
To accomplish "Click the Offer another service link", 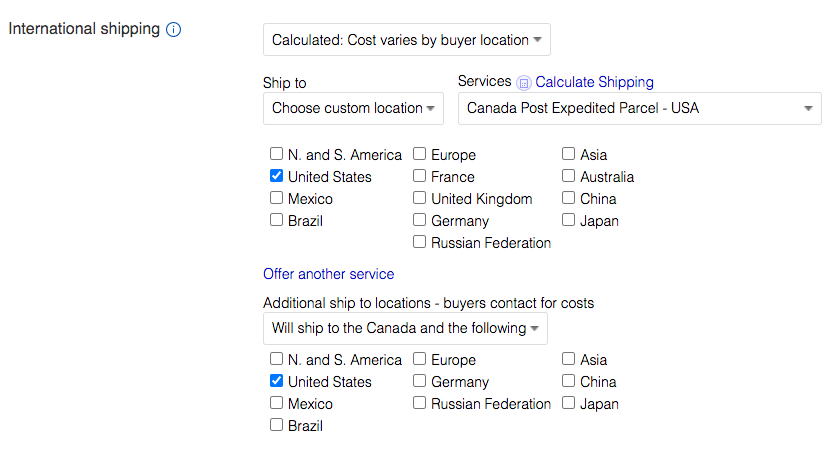I will point(329,274).
